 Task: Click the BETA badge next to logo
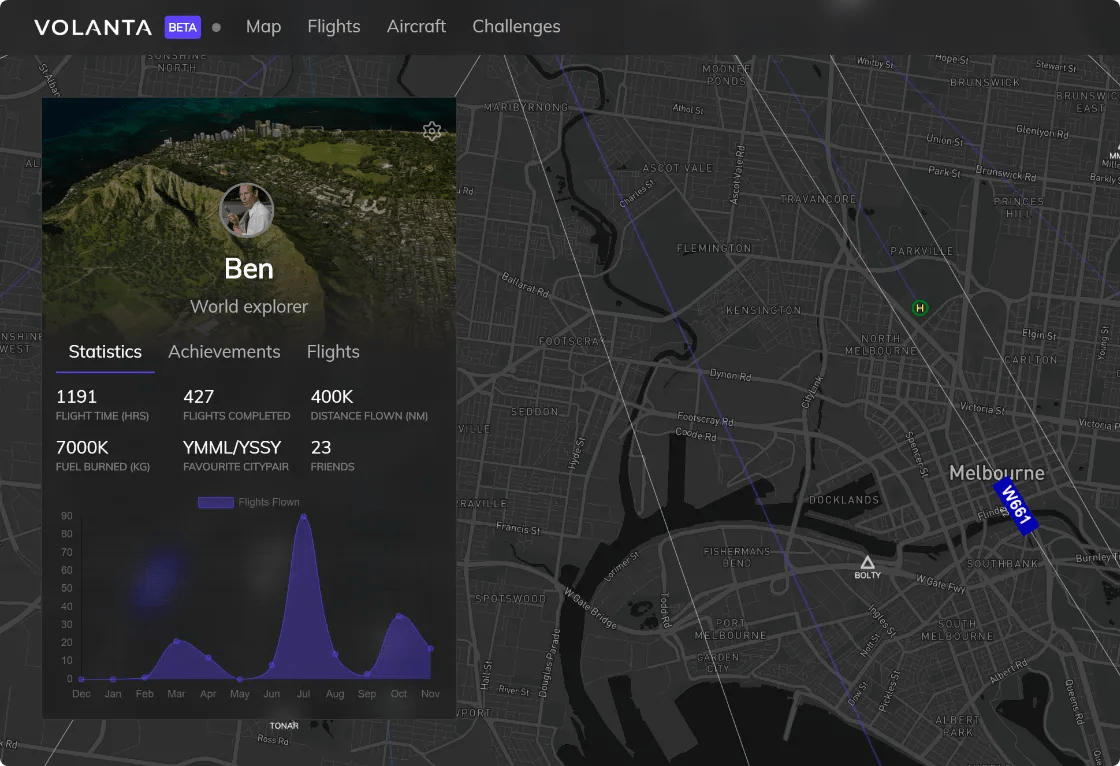183,27
